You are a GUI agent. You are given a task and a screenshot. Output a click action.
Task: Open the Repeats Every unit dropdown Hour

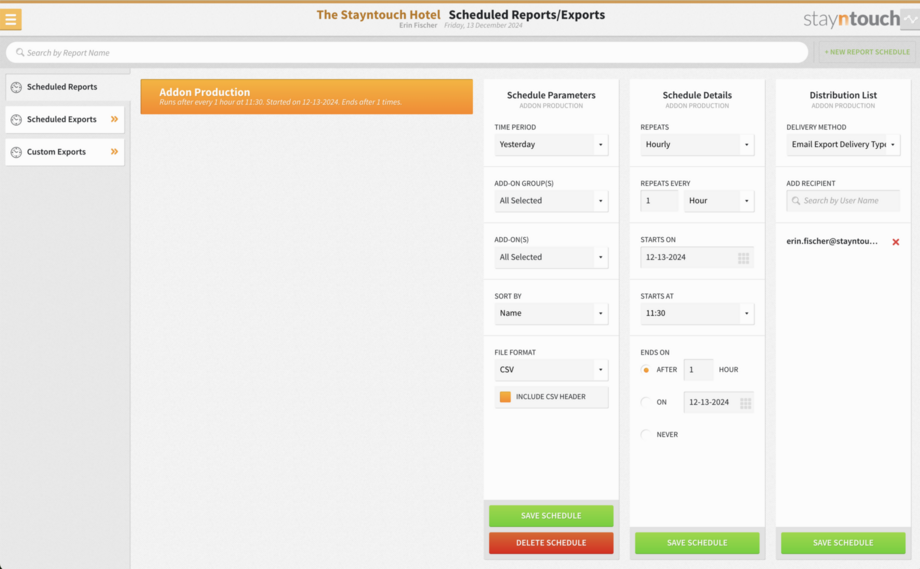719,201
